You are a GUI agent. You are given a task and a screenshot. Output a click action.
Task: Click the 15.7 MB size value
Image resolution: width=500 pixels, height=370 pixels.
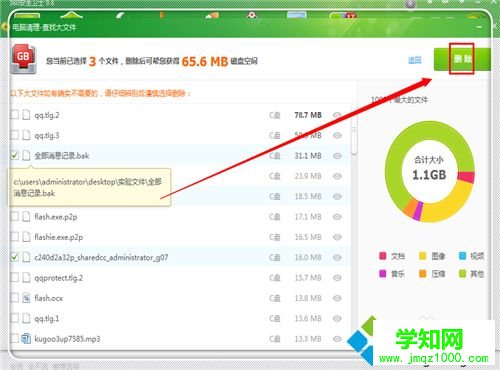click(308, 278)
